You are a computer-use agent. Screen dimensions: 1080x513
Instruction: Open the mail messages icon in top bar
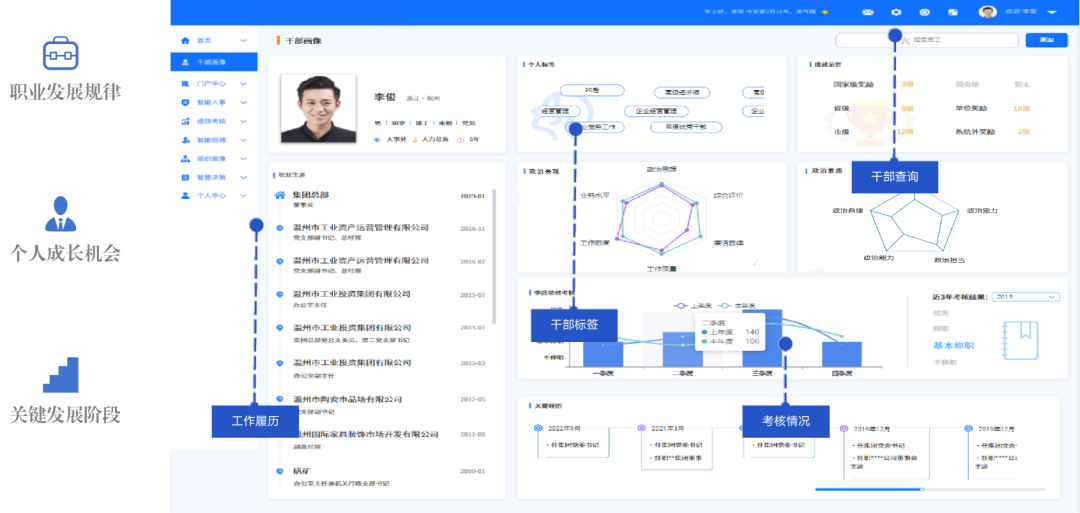[869, 12]
